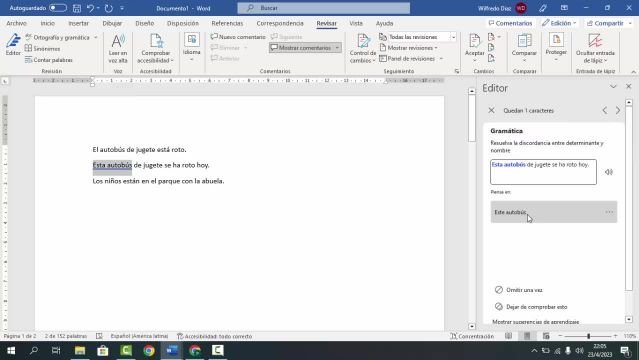Start Leer en voz alta
Viewport: 639px width, 360px height.
pos(118,48)
